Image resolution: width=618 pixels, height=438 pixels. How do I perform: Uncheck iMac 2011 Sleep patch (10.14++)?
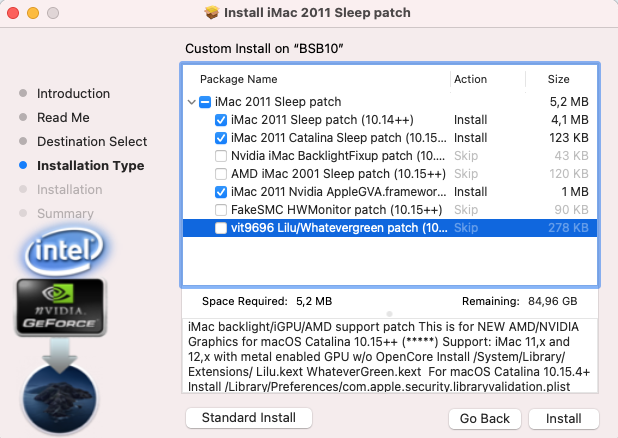click(221, 120)
